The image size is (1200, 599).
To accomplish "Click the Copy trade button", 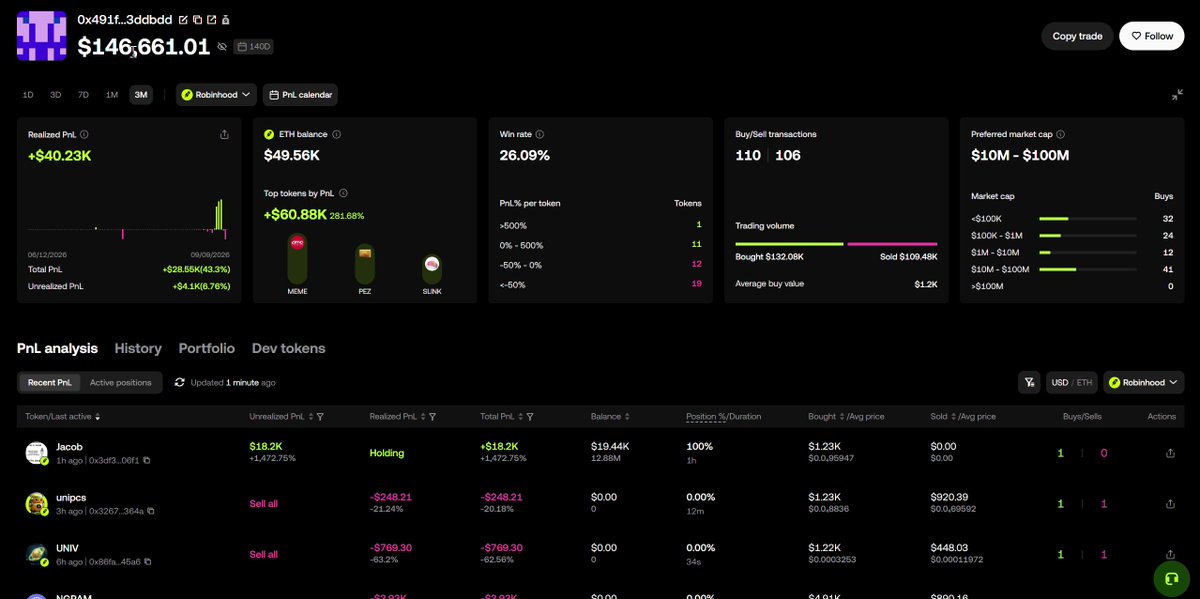I will click(1078, 36).
